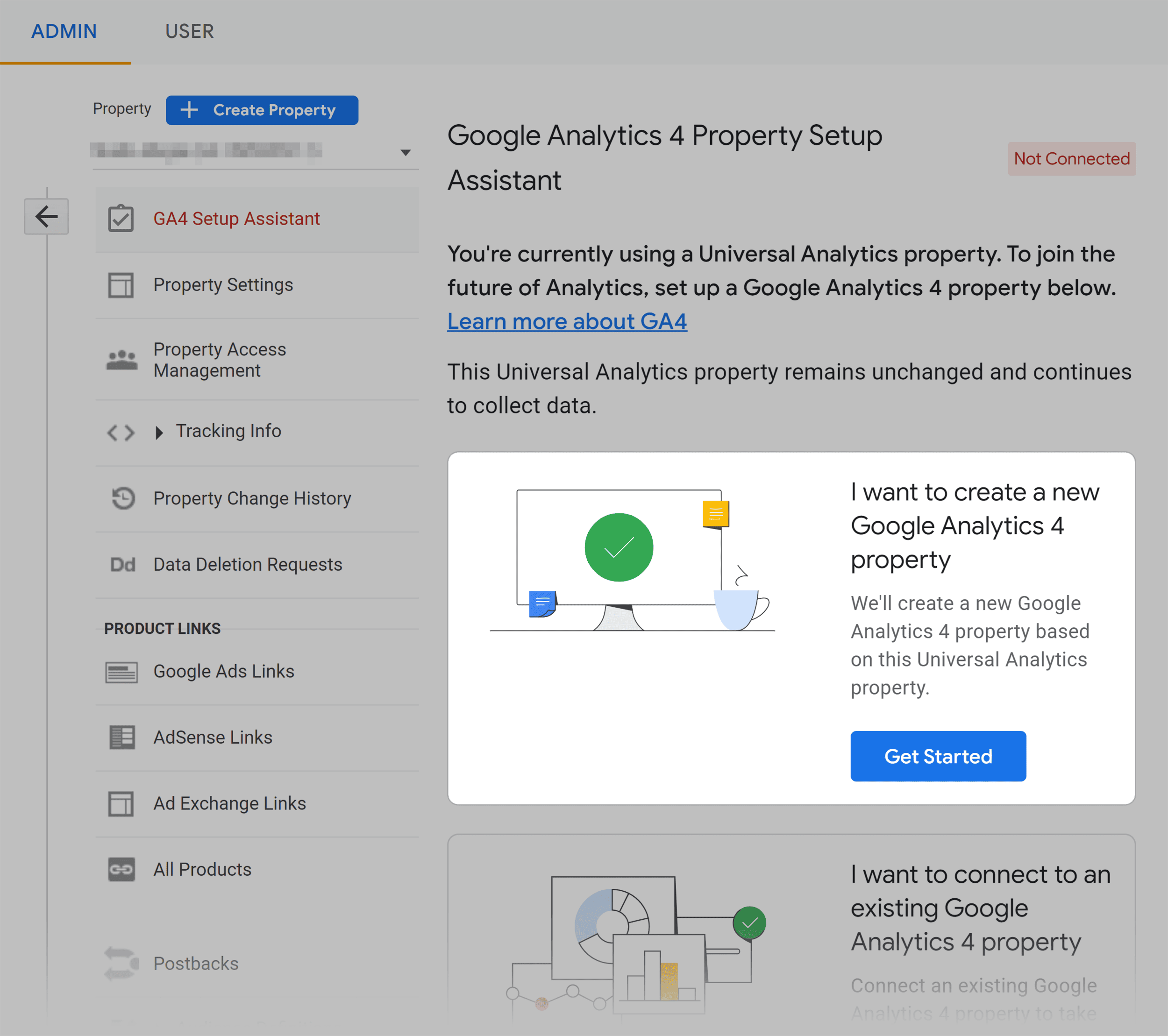Click the Postbacks arrows icon
This screenshot has width=1168, height=1036.
(x=122, y=964)
